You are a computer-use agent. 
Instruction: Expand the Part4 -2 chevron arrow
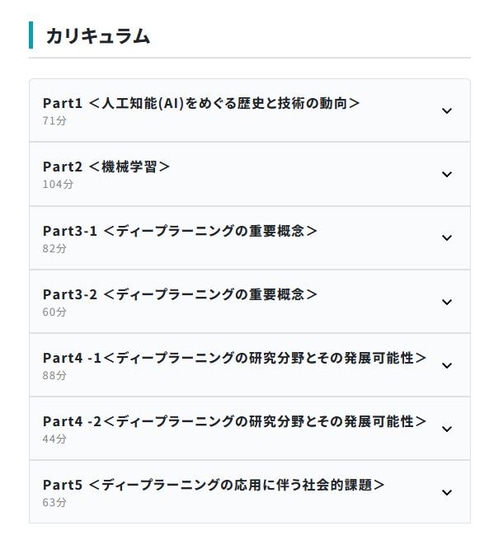point(446,429)
